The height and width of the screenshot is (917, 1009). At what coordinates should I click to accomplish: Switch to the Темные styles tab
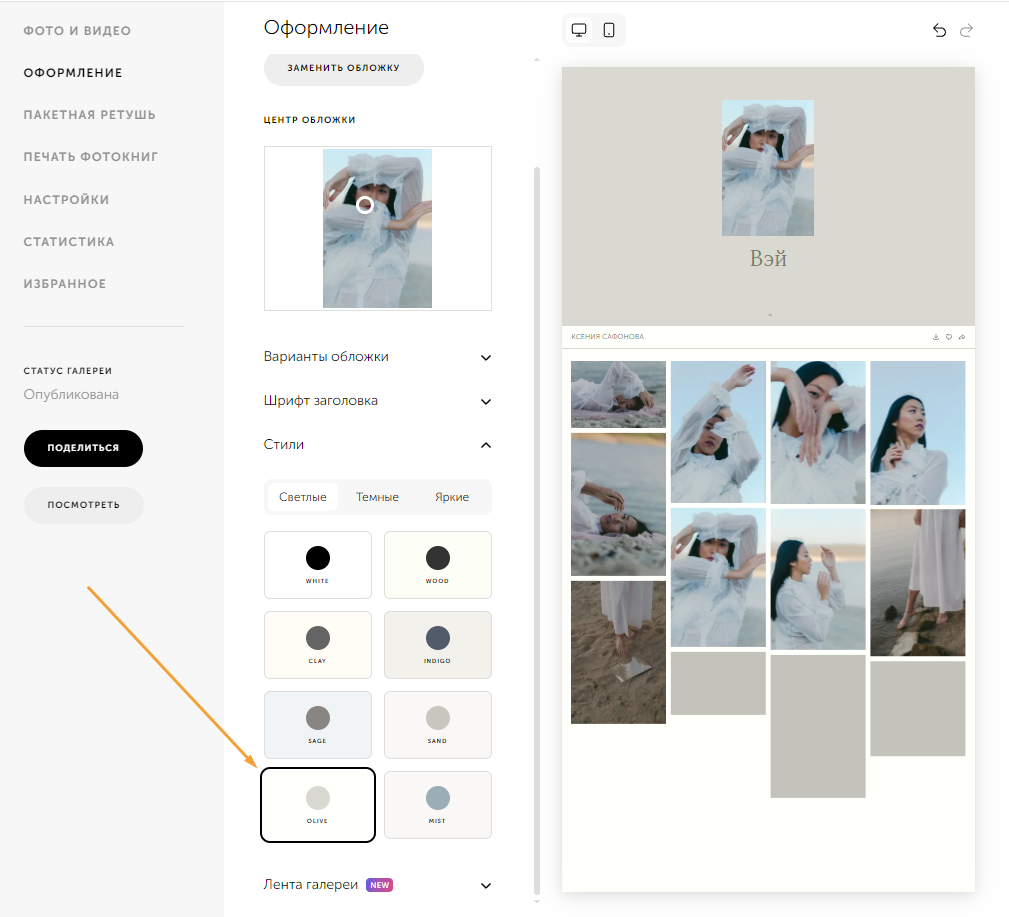[x=377, y=497]
